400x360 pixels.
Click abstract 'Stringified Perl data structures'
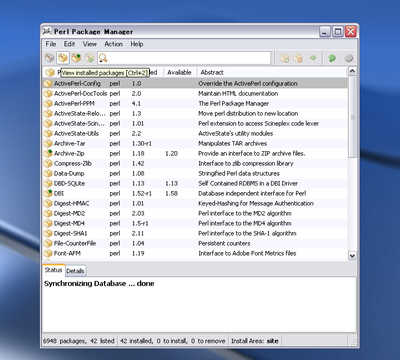click(x=239, y=173)
